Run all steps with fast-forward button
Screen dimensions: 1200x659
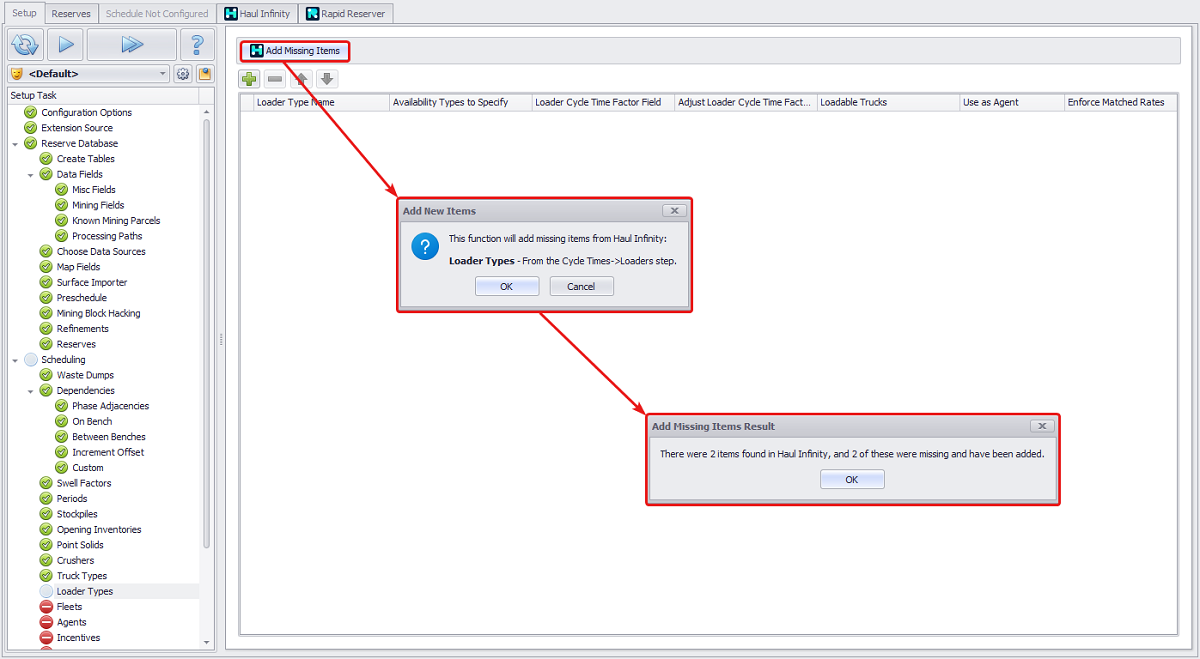point(131,44)
